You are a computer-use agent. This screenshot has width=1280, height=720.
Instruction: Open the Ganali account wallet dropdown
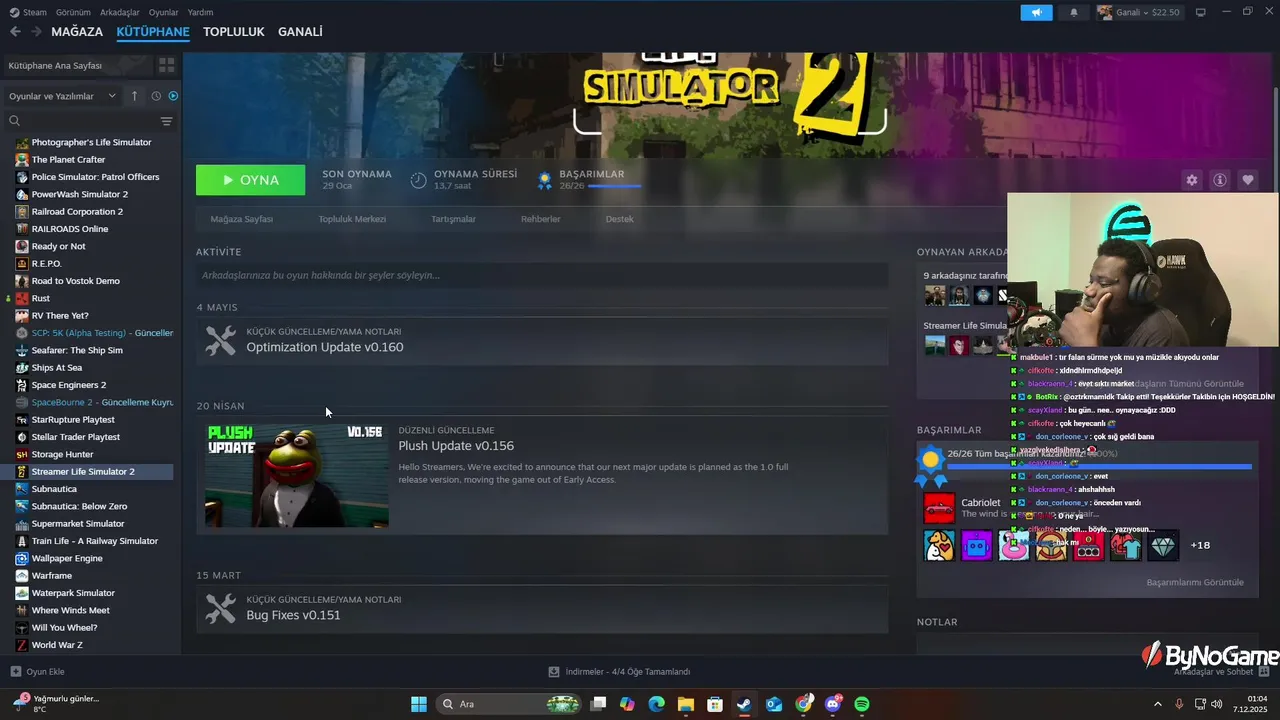1139,12
